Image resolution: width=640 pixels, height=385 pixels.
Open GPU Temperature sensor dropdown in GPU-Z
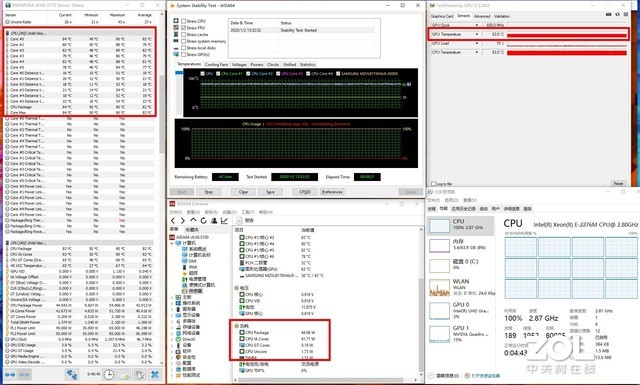476,34
